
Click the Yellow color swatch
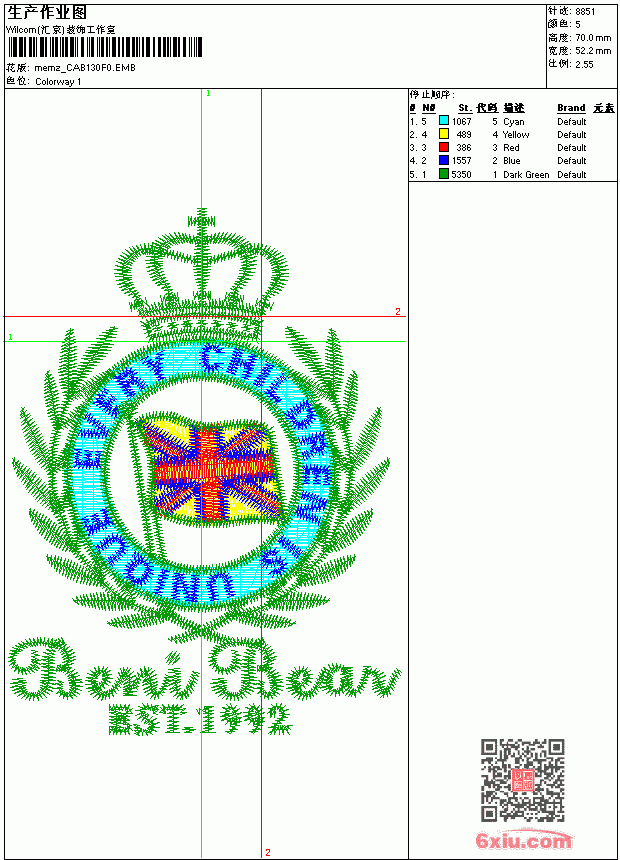coord(444,134)
